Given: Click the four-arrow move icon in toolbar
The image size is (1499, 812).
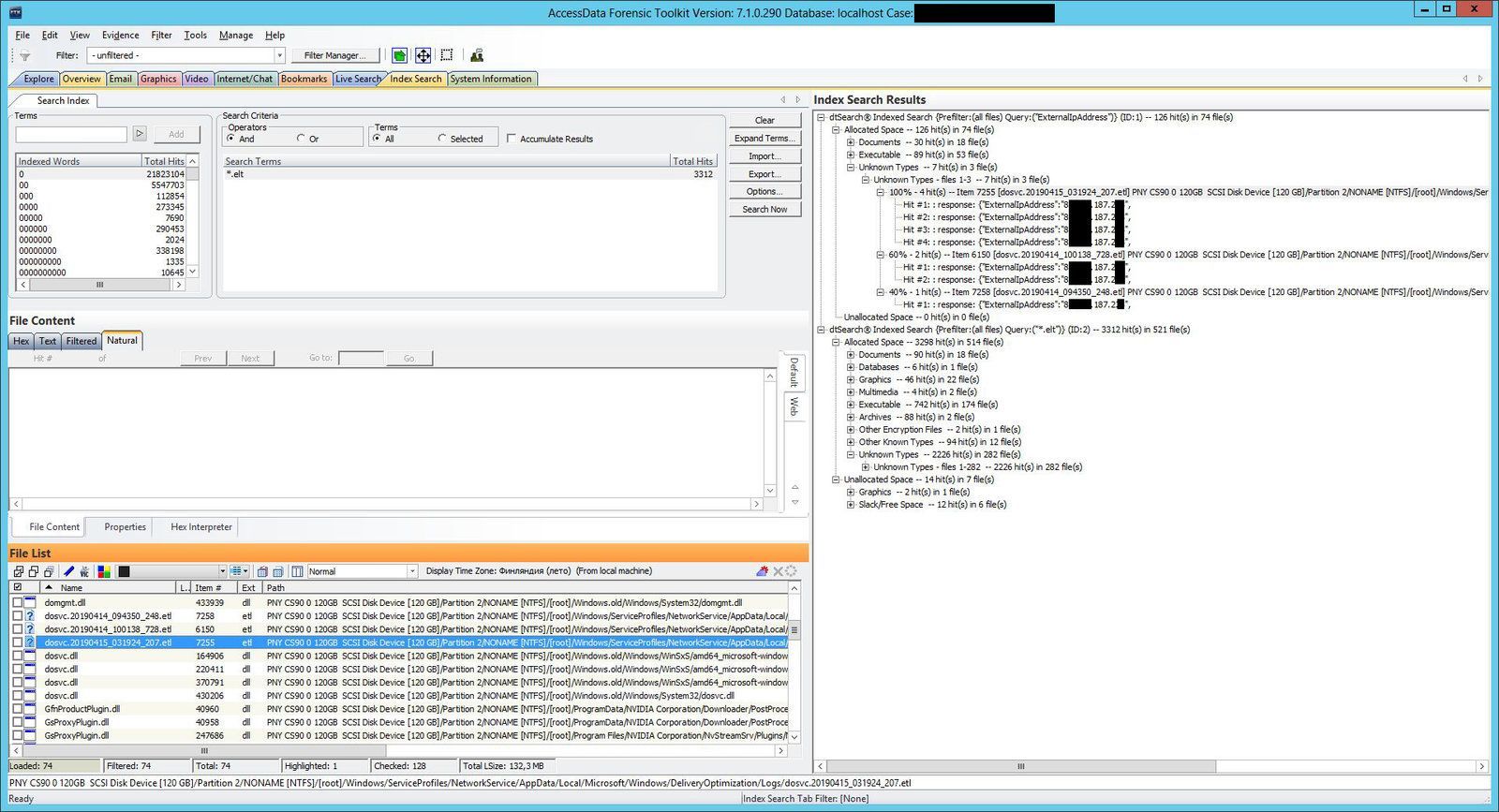Looking at the screenshot, I should [423, 55].
